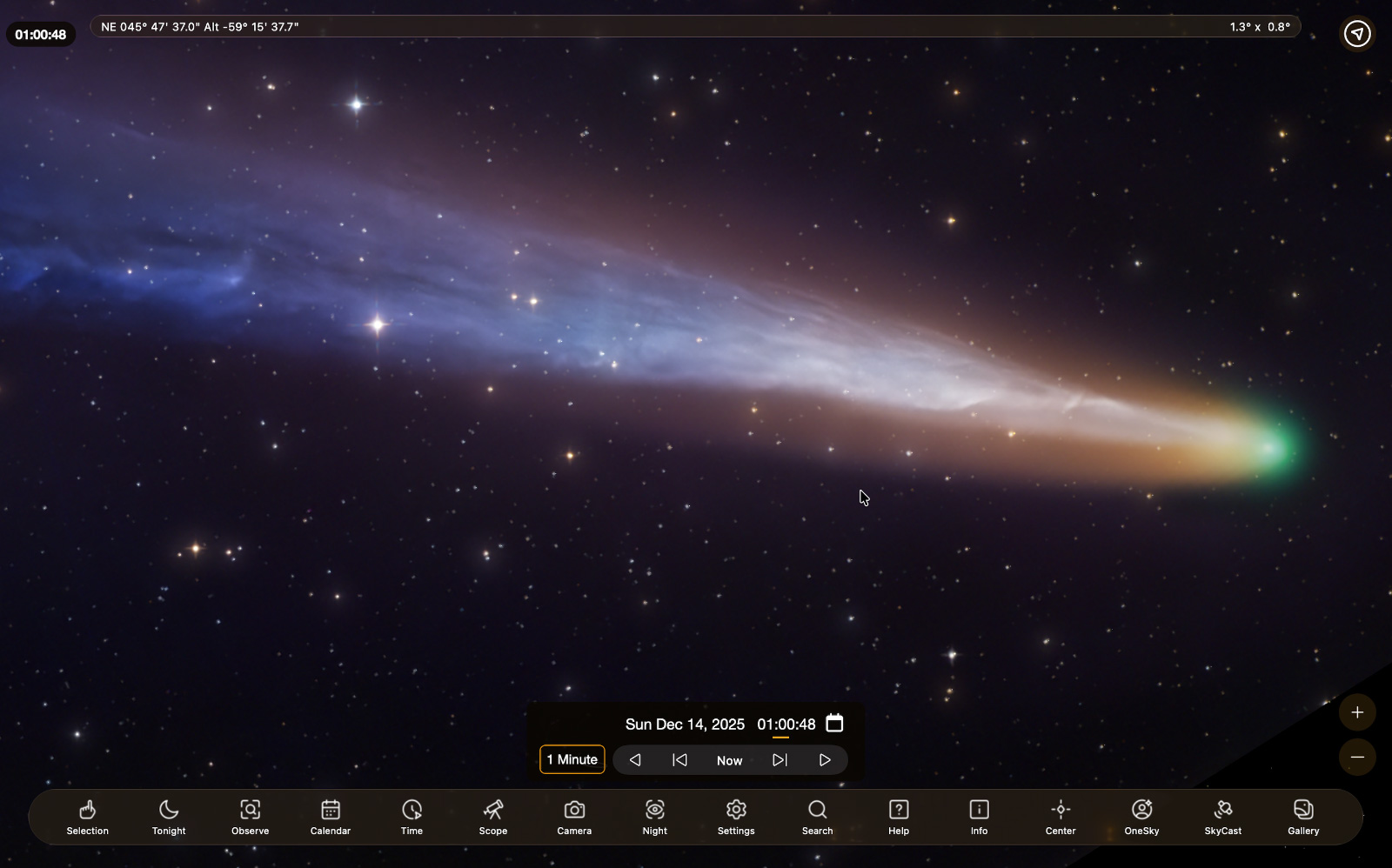Toggle Night vision mode
1392x868 pixels.
pyautogui.click(x=654, y=818)
